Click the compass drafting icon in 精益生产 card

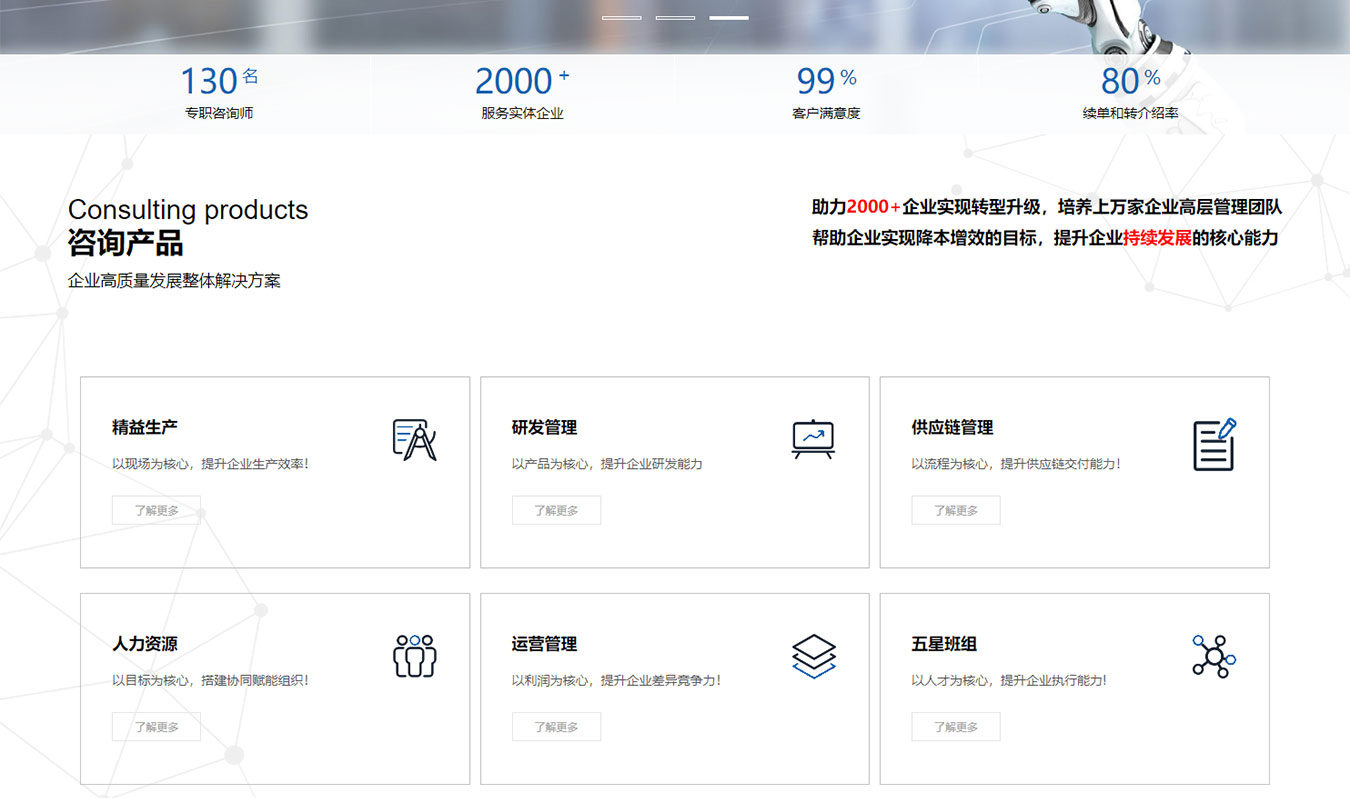(x=414, y=440)
